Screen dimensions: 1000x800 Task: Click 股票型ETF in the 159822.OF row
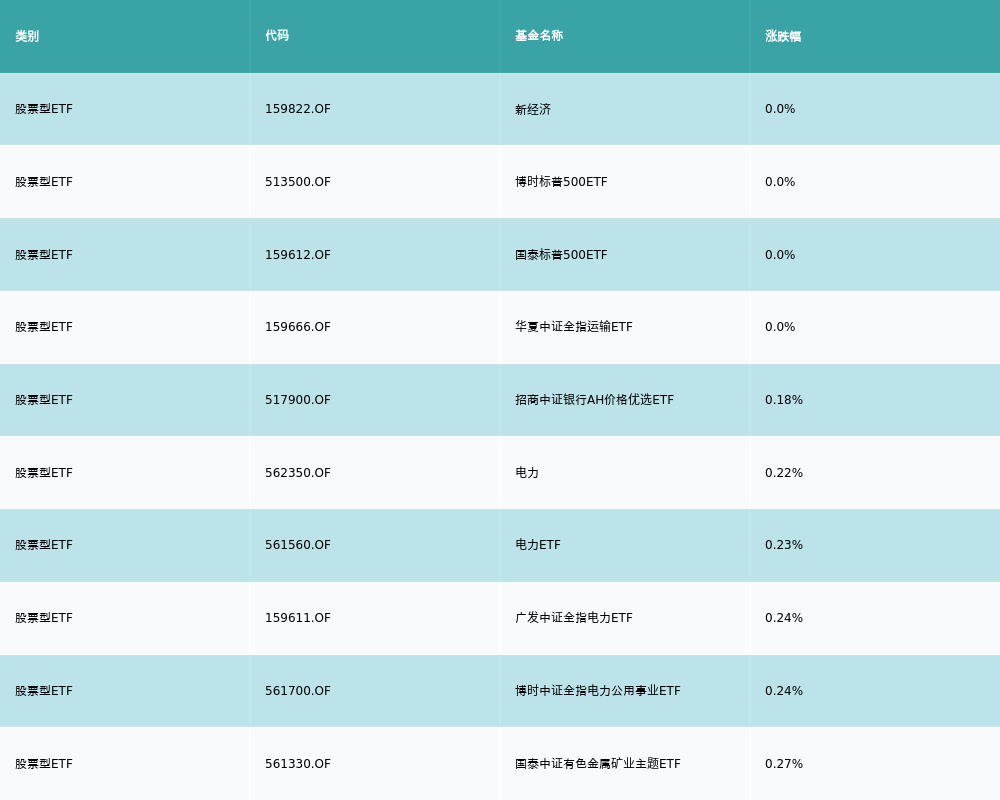pos(44,109)
